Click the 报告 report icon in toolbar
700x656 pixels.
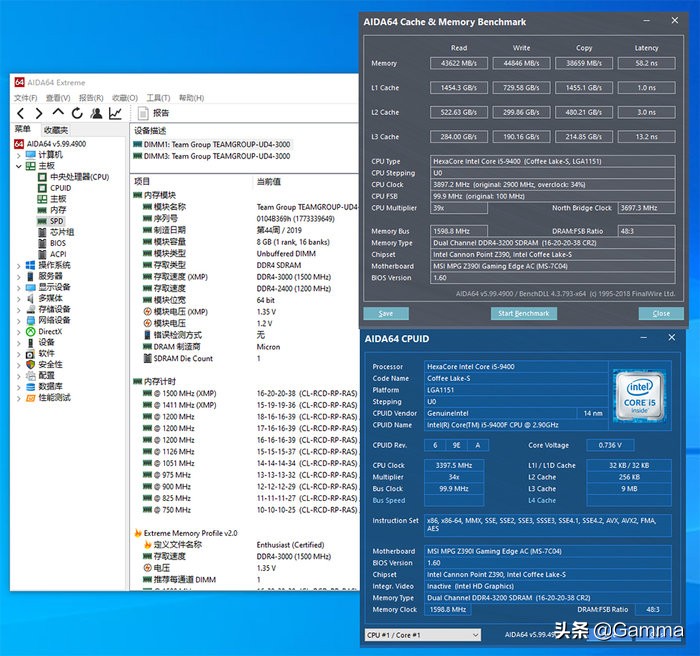click(153, 113)
